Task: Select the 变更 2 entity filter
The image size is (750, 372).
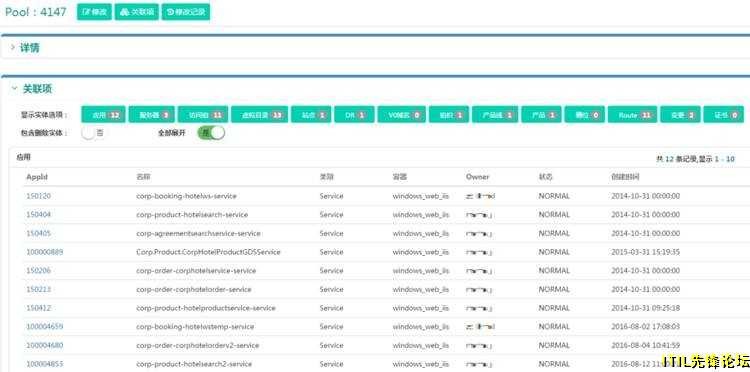Action: coord(681,115)
